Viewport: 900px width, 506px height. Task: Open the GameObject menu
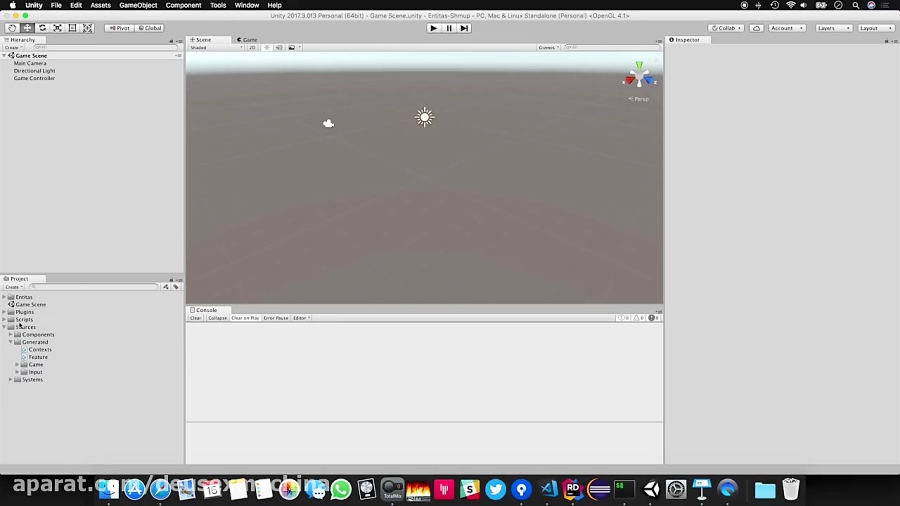(138, 5)
